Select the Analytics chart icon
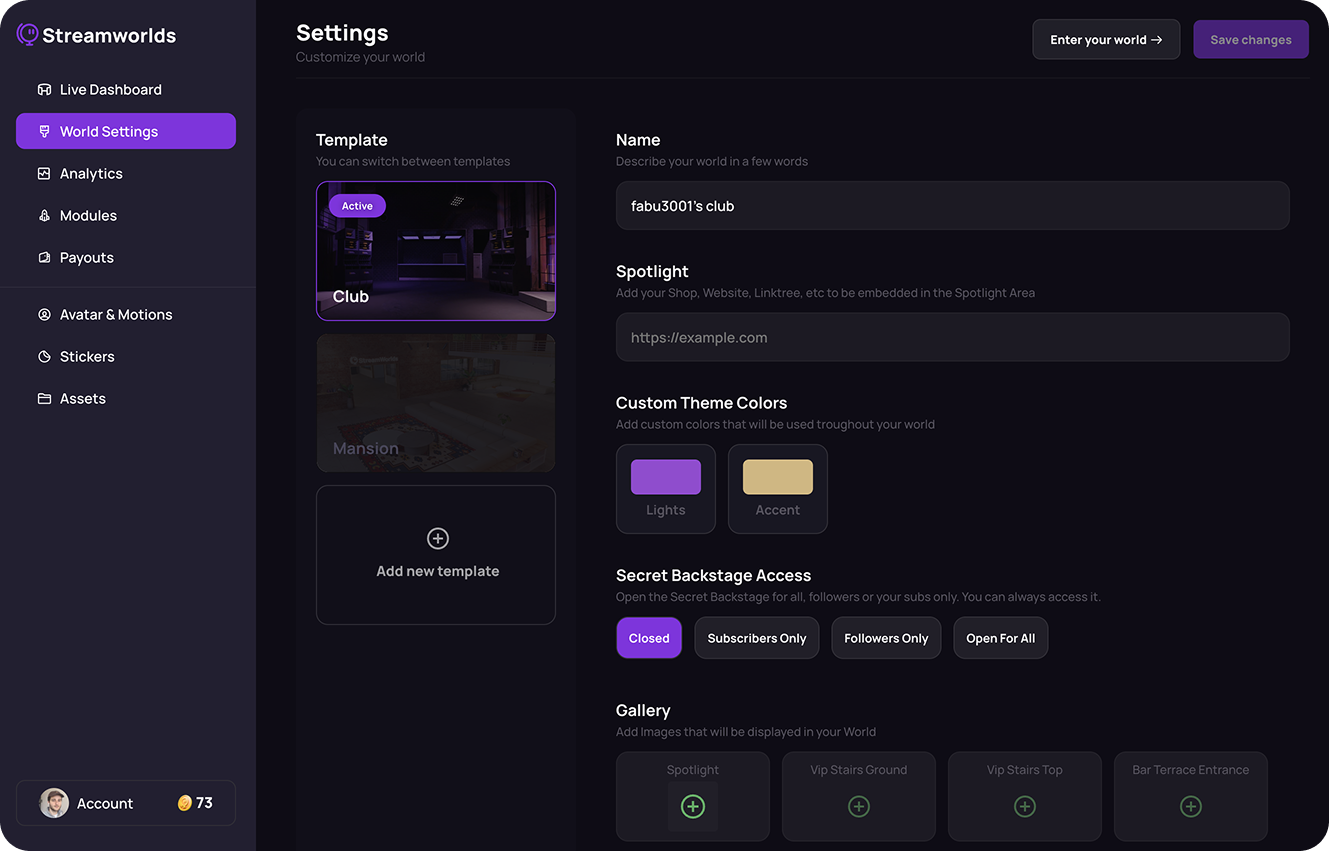Screen dimensions: 1329x851 [44, 173]
